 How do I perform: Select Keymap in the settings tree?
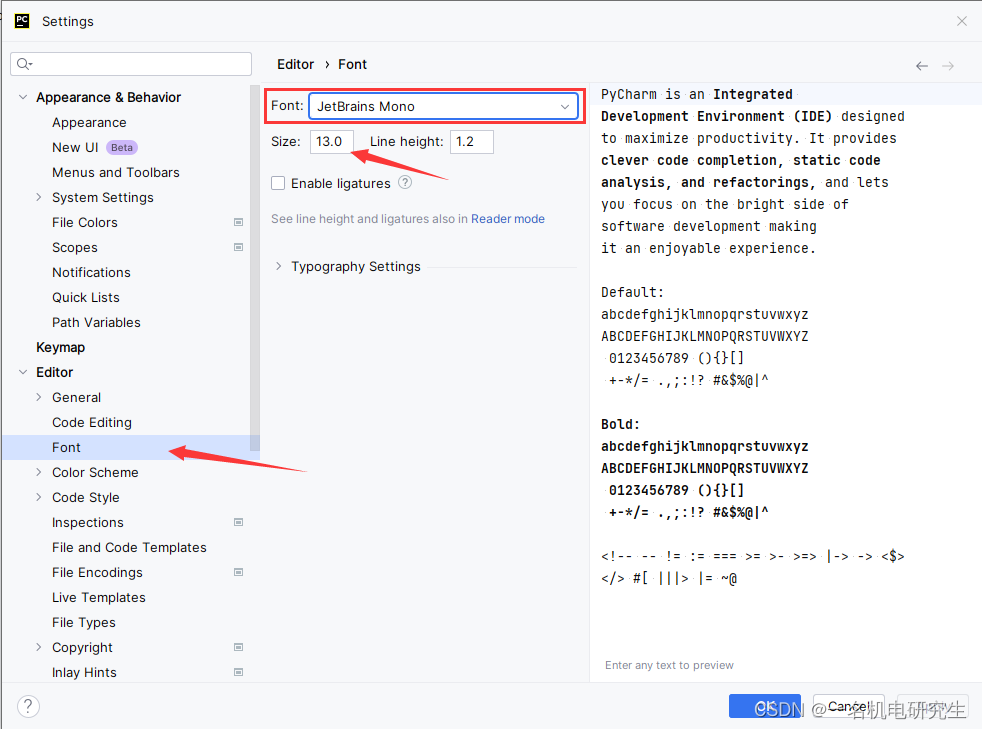point(61,348)
